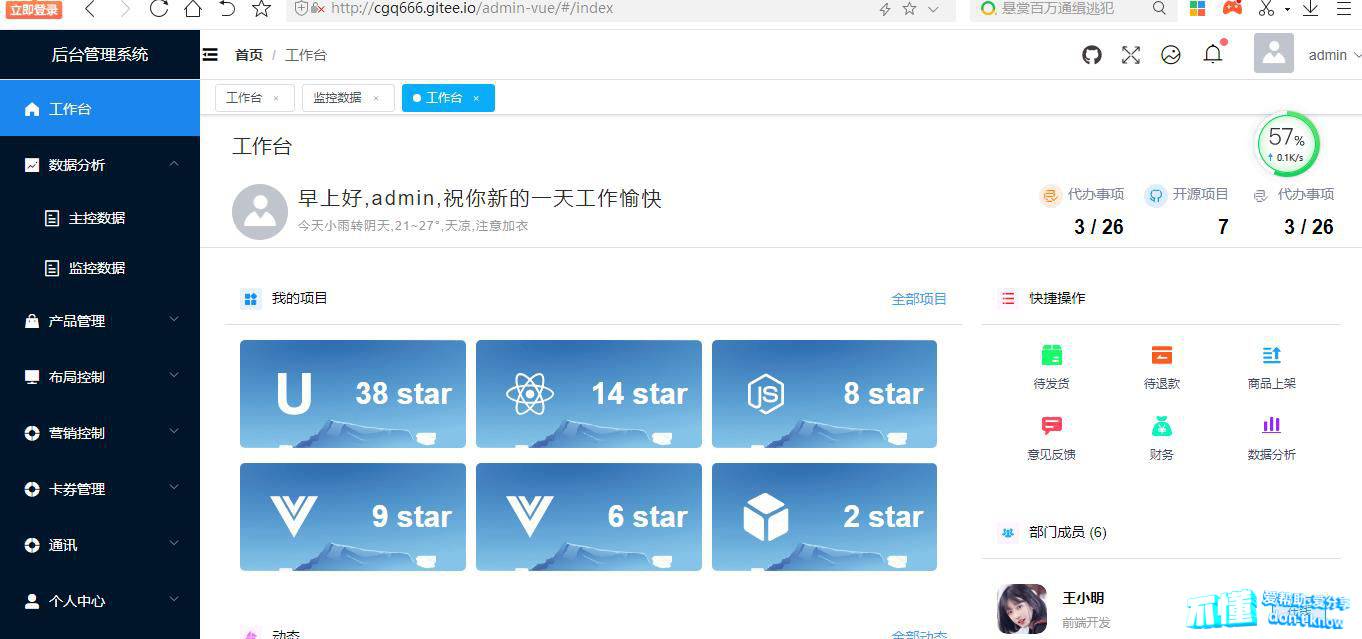Open the theme skin icon in header
Viewport: 1362px width, 639px height.
coord(1171,55)
